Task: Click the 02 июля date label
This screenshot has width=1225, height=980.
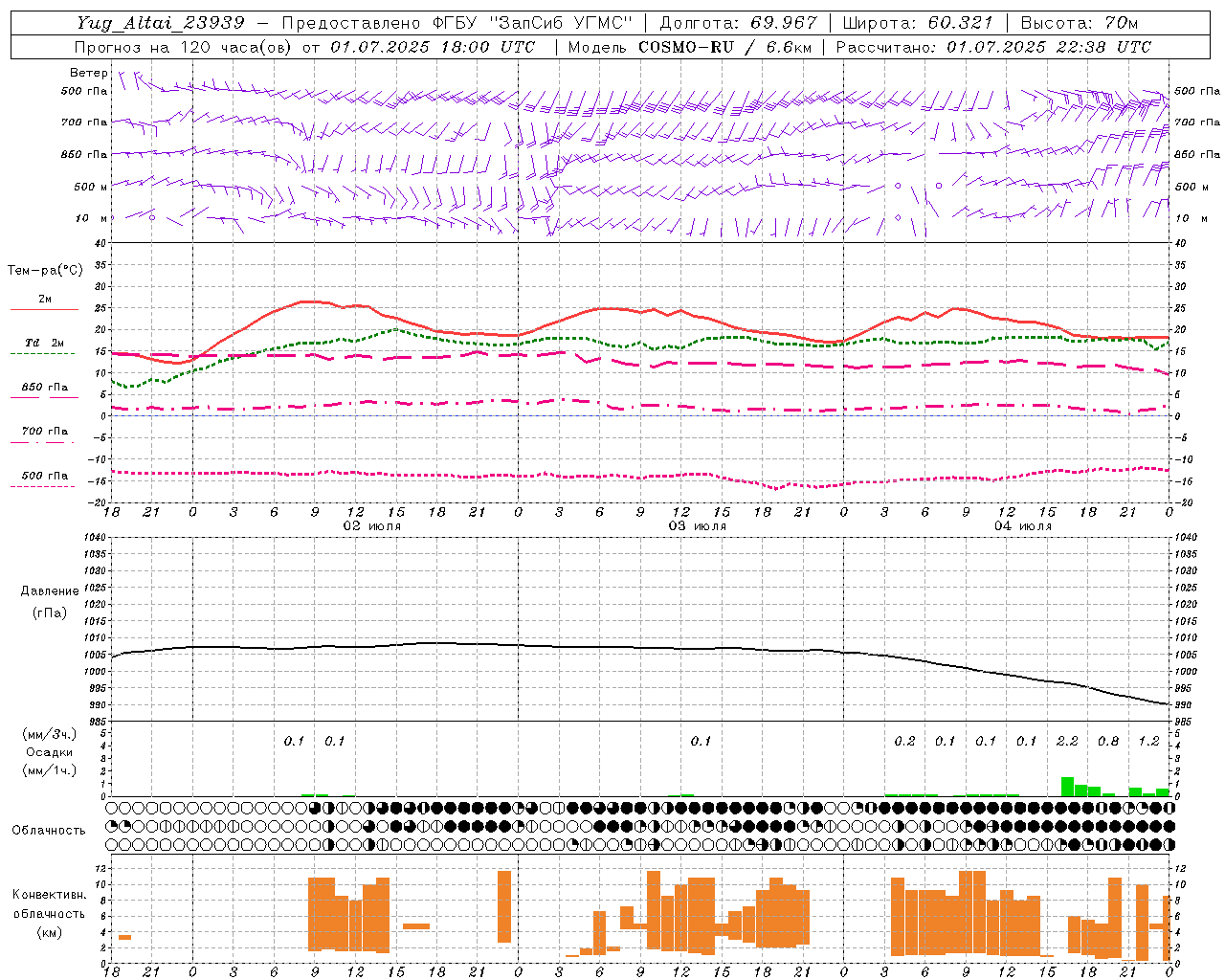Action: pyautogui.click(x=372, y=526)
